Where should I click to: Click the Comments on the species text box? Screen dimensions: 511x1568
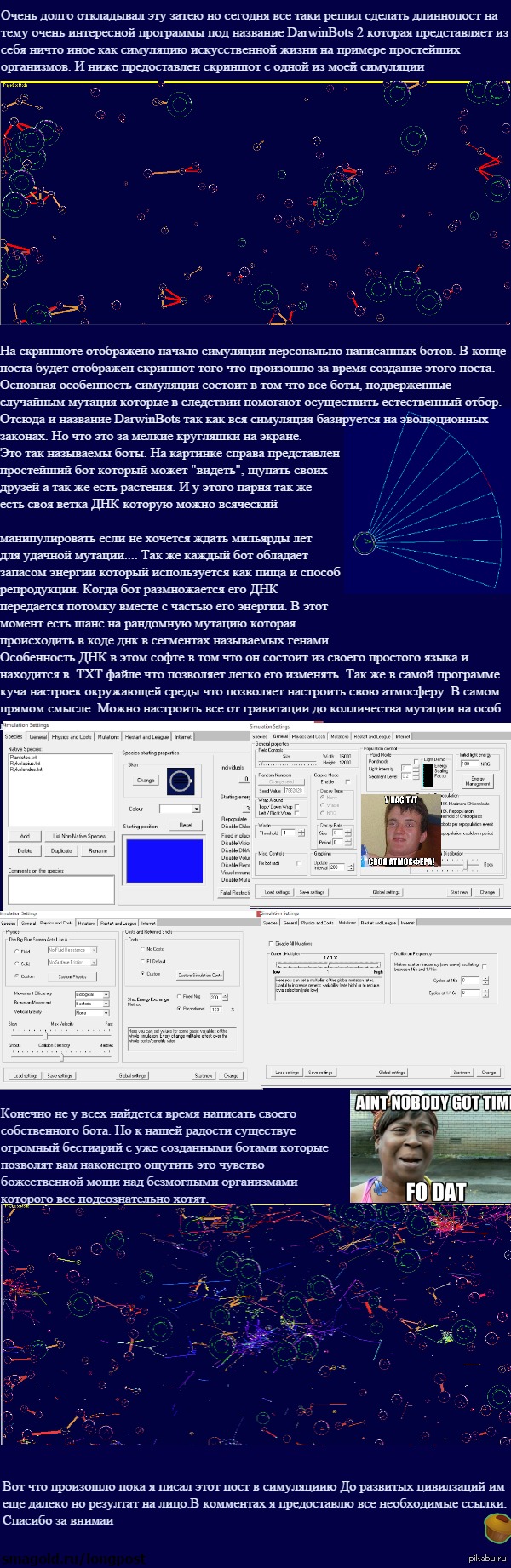point(60,889)
